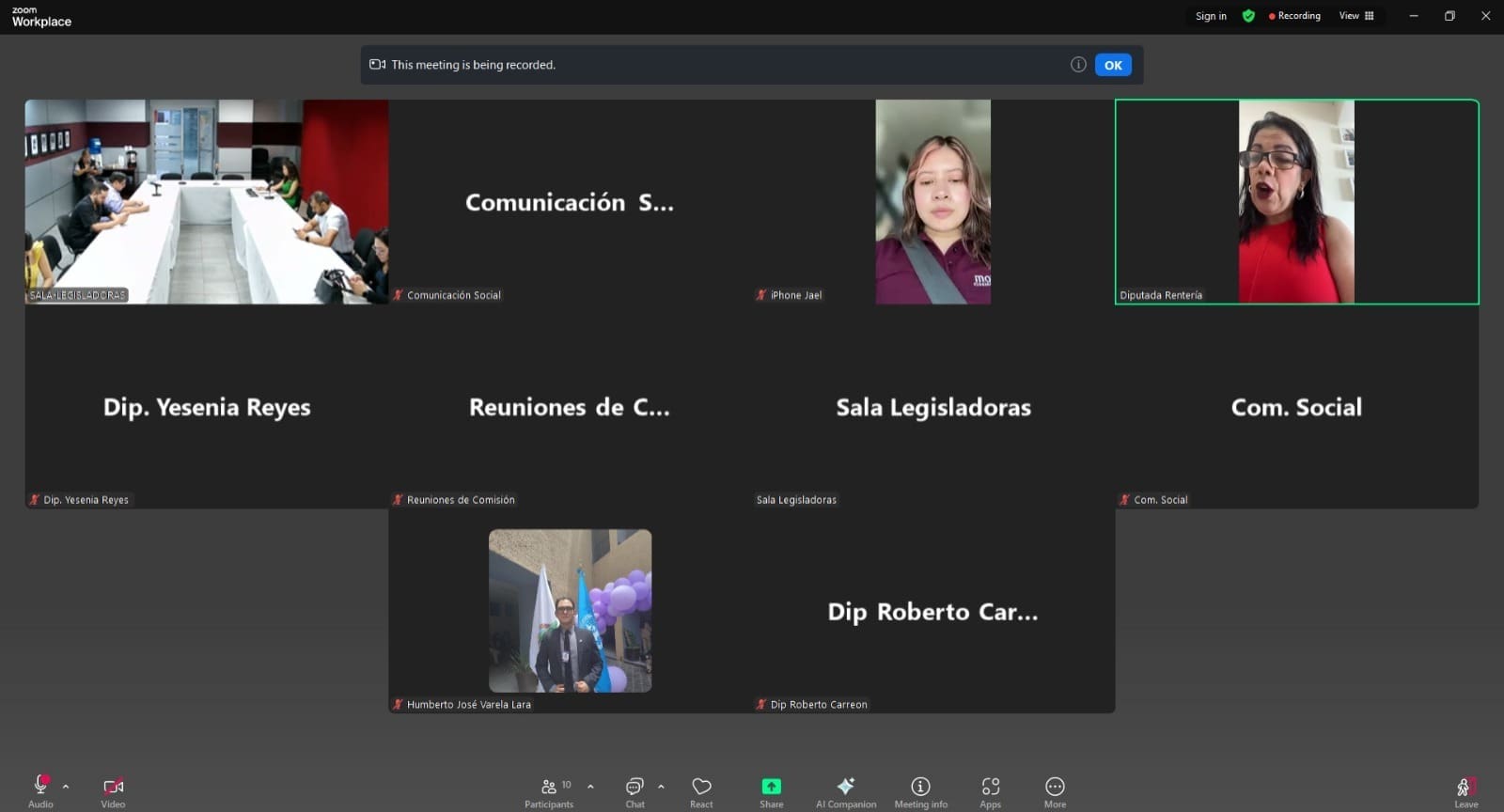This screenshot has height=812, width=1504.
Task: Expand the Participants options chevron
Action: tap(590, 786)
